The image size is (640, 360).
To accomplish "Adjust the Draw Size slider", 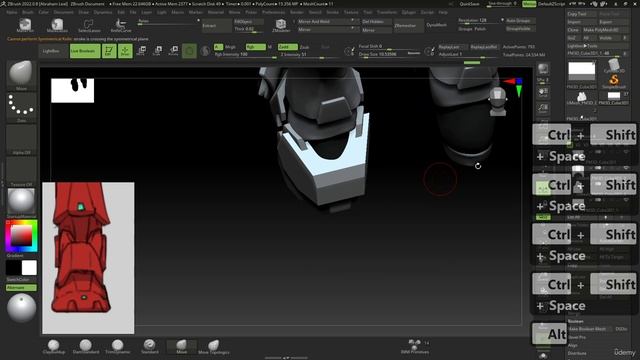I will click(x=389, y=54).
